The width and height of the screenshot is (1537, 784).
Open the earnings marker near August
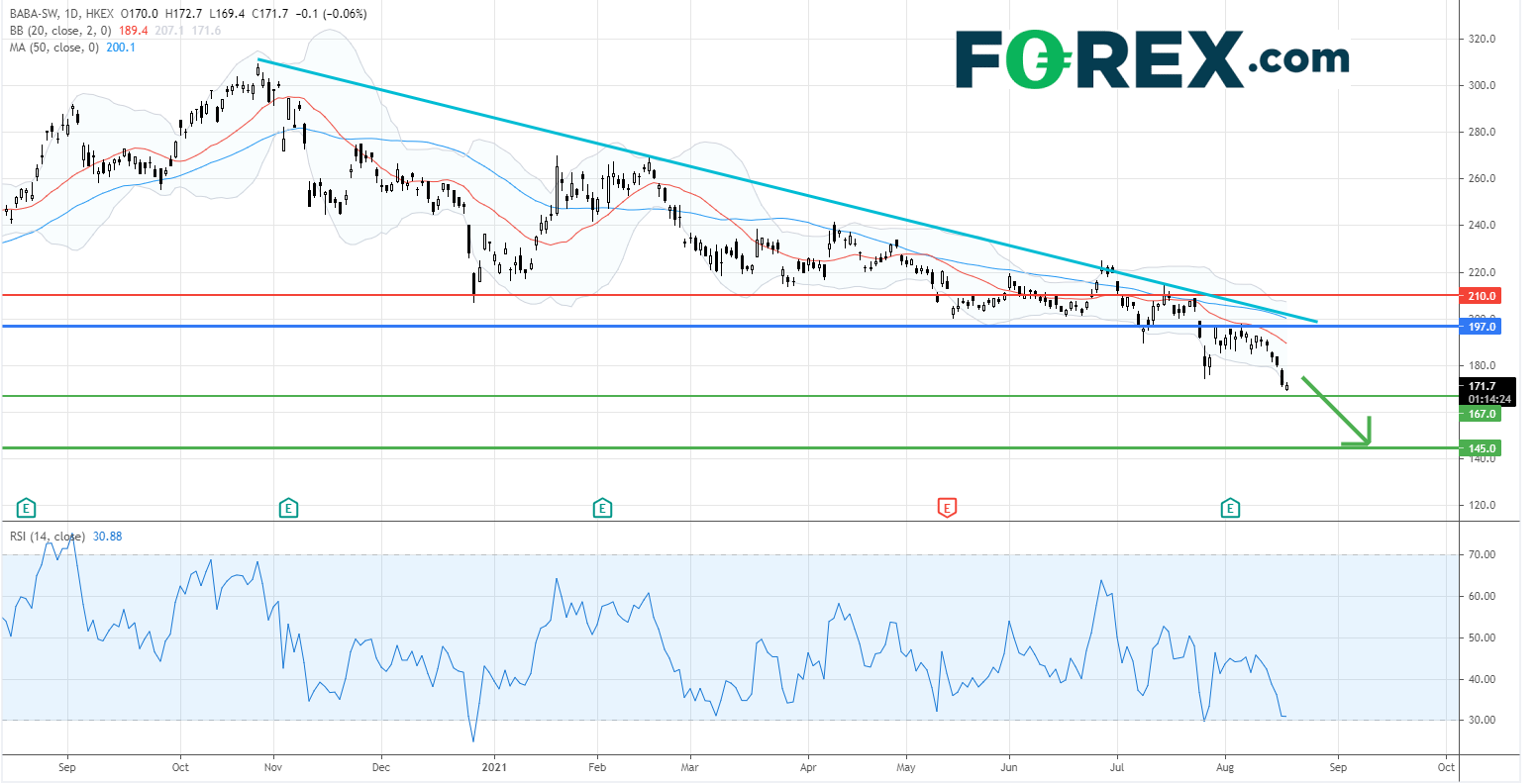[1230, 509]
